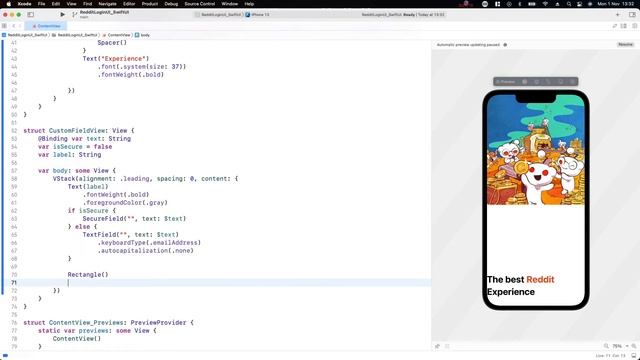This screenshot has width=640, height=360.
Task: Open the 75% zoom level dropdown
Action: pyautogui.click(x=620, y=346)
